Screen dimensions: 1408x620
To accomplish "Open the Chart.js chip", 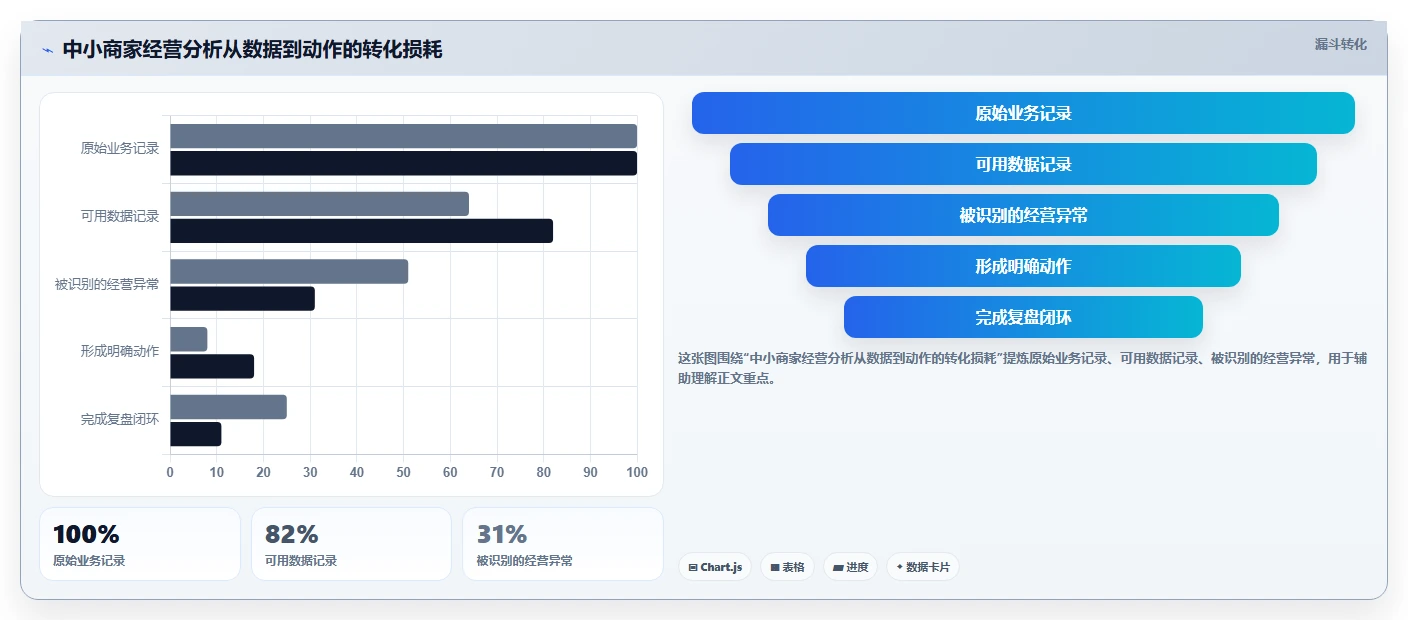I will 715,567.
